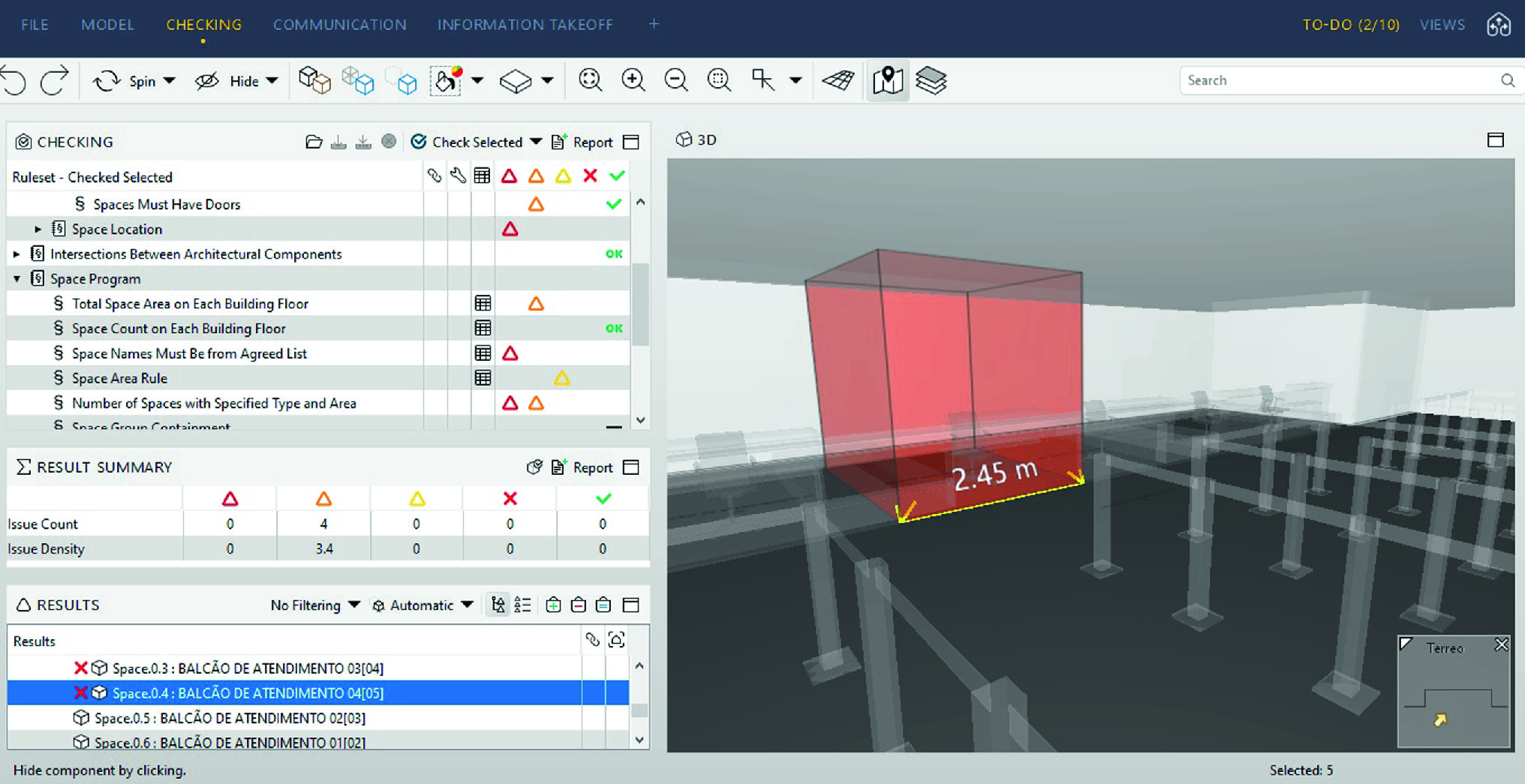Image resolution: width=1525 pixels, height=784 pixels.
Task: Open the ruleset wrench settings icon
Action: [459, 176]
